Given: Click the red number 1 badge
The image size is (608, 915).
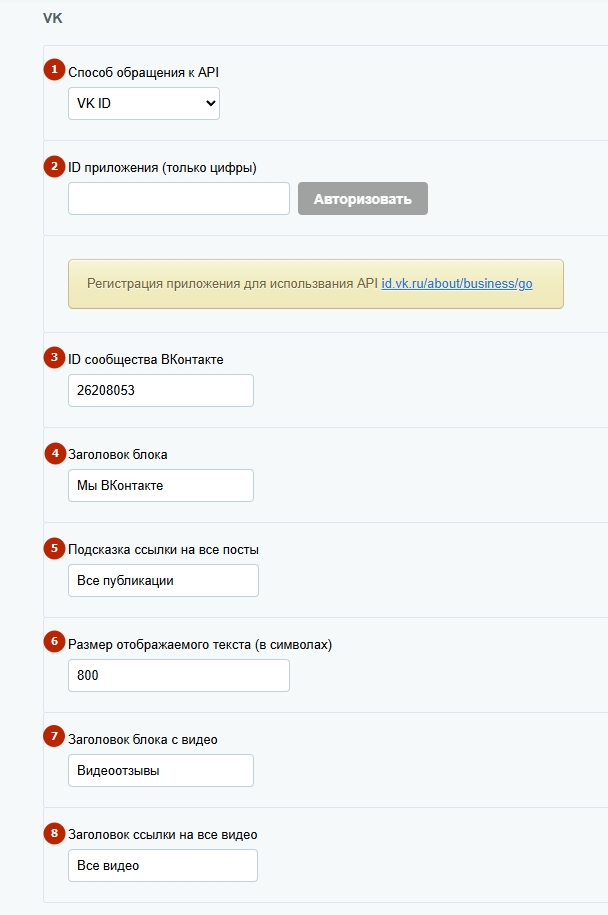Looking at the screenshot, I should [54, 71].
